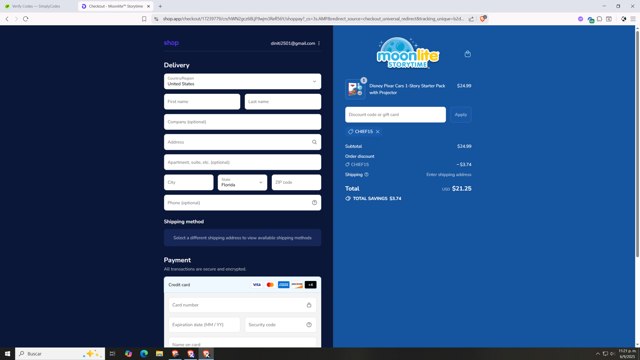Focus the Expiration date field
This screenshot has width=640, height=360.
click(x=204, y=325)
